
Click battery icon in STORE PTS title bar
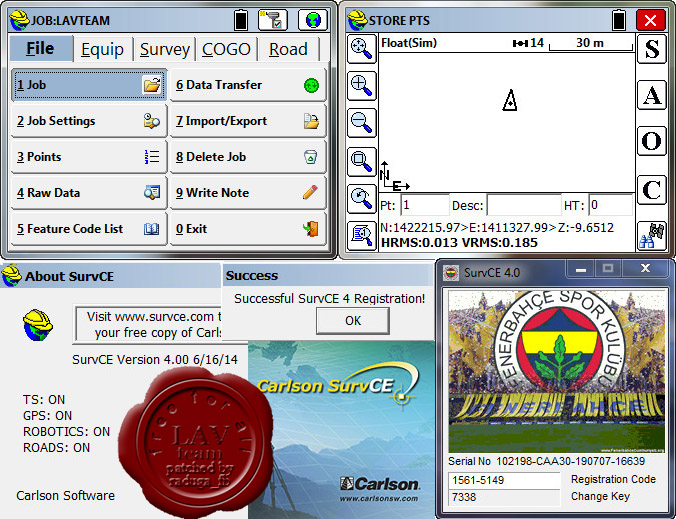pyautogui.click(x=619, y=20)
